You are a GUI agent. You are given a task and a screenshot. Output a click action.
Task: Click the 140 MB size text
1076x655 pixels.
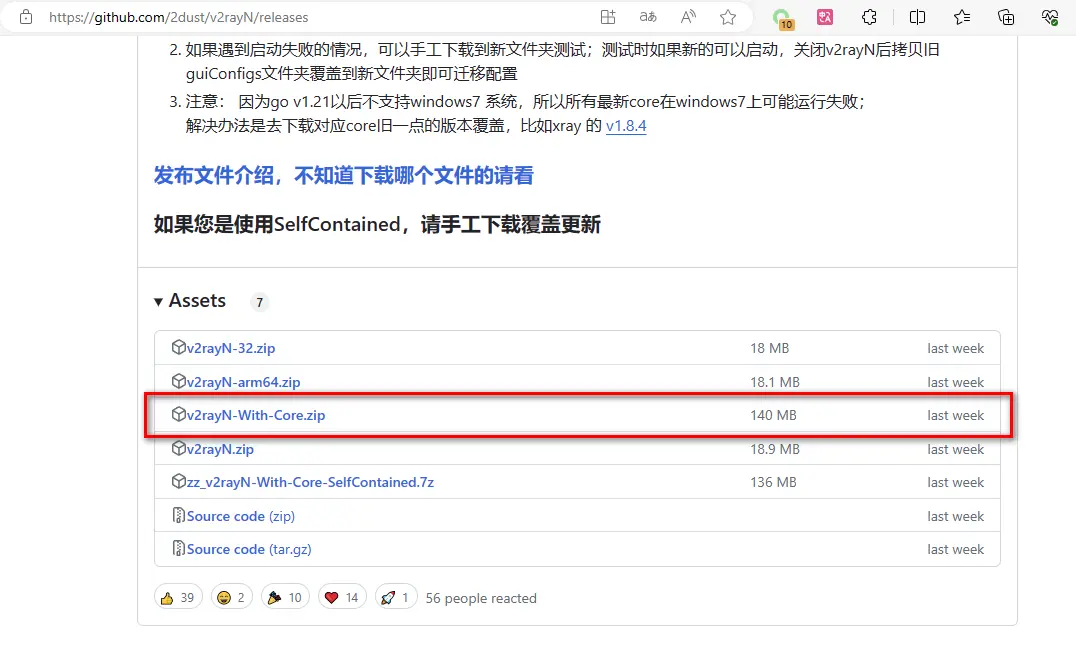773,415
